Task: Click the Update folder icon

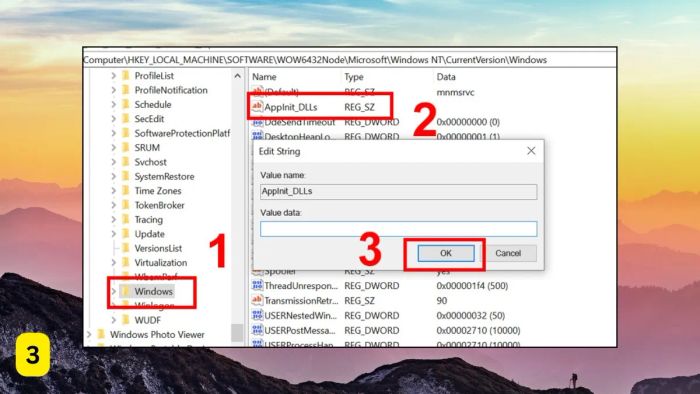Action: click(126, 233)
